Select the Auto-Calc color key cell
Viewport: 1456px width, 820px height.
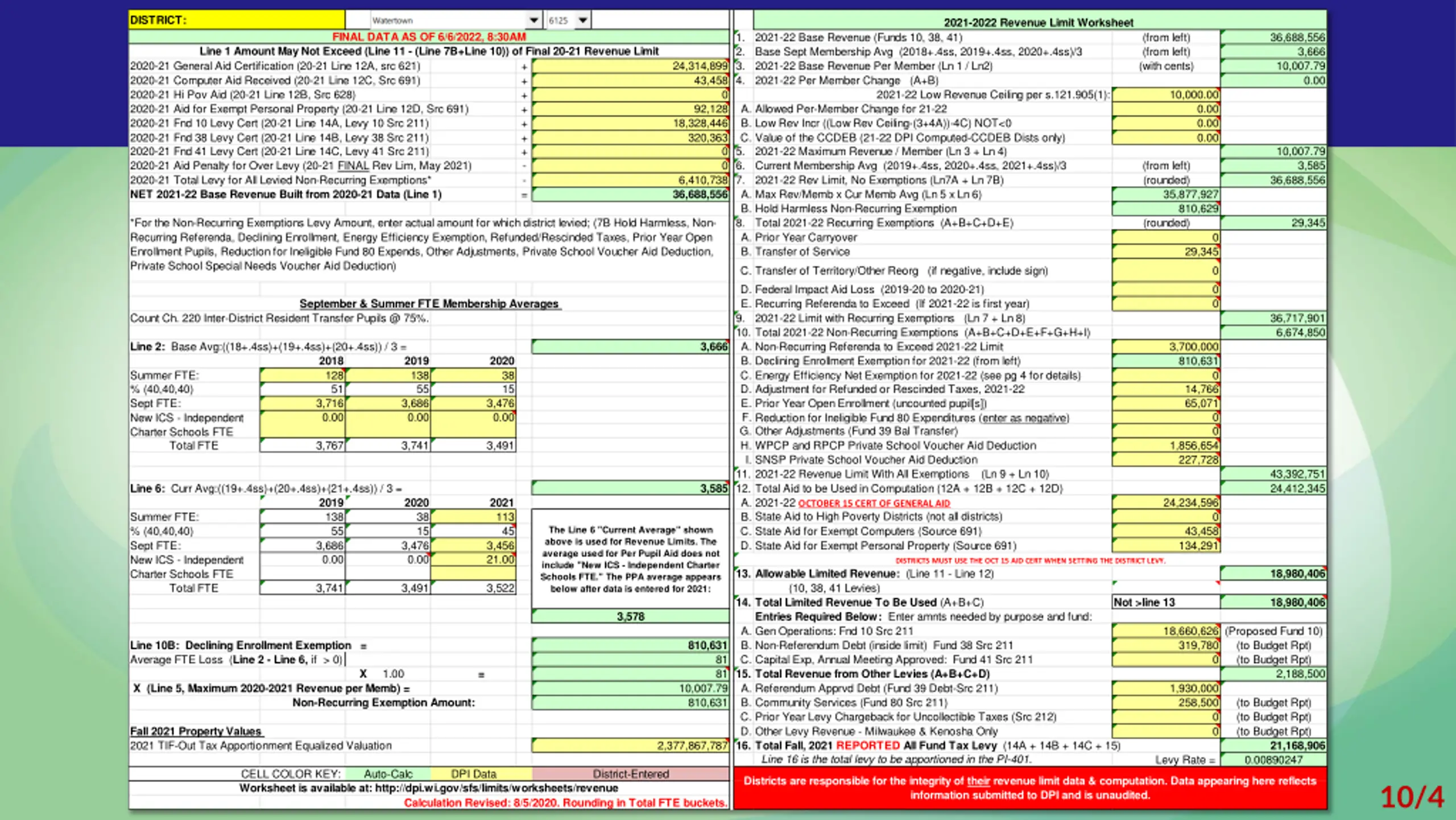[x=388, y=774]
